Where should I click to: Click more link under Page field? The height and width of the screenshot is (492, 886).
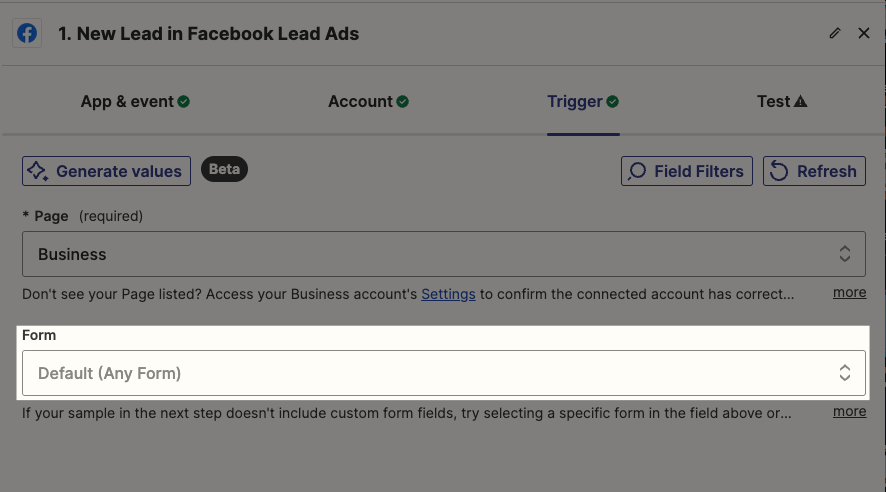[849, 293]
